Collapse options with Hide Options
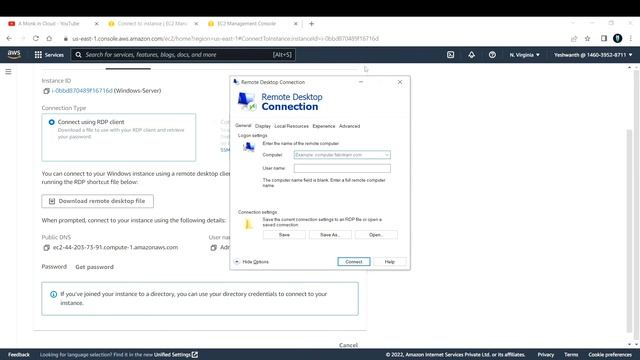The width and height of the screenshot is (640, 360). (x=252, y=262)
